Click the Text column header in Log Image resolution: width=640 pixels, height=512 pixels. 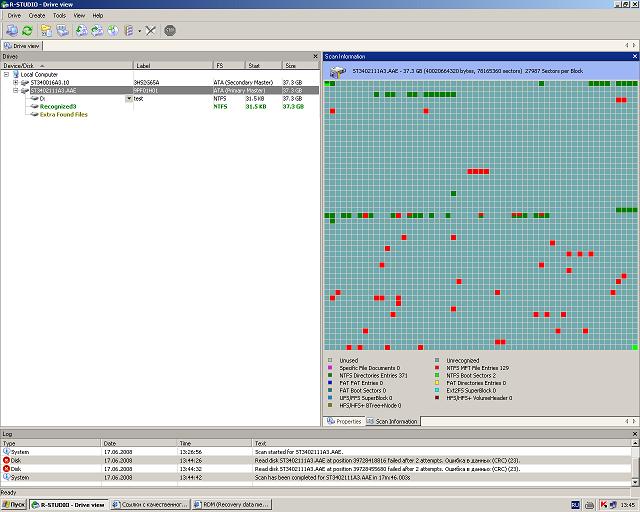[x=441, y=443]
